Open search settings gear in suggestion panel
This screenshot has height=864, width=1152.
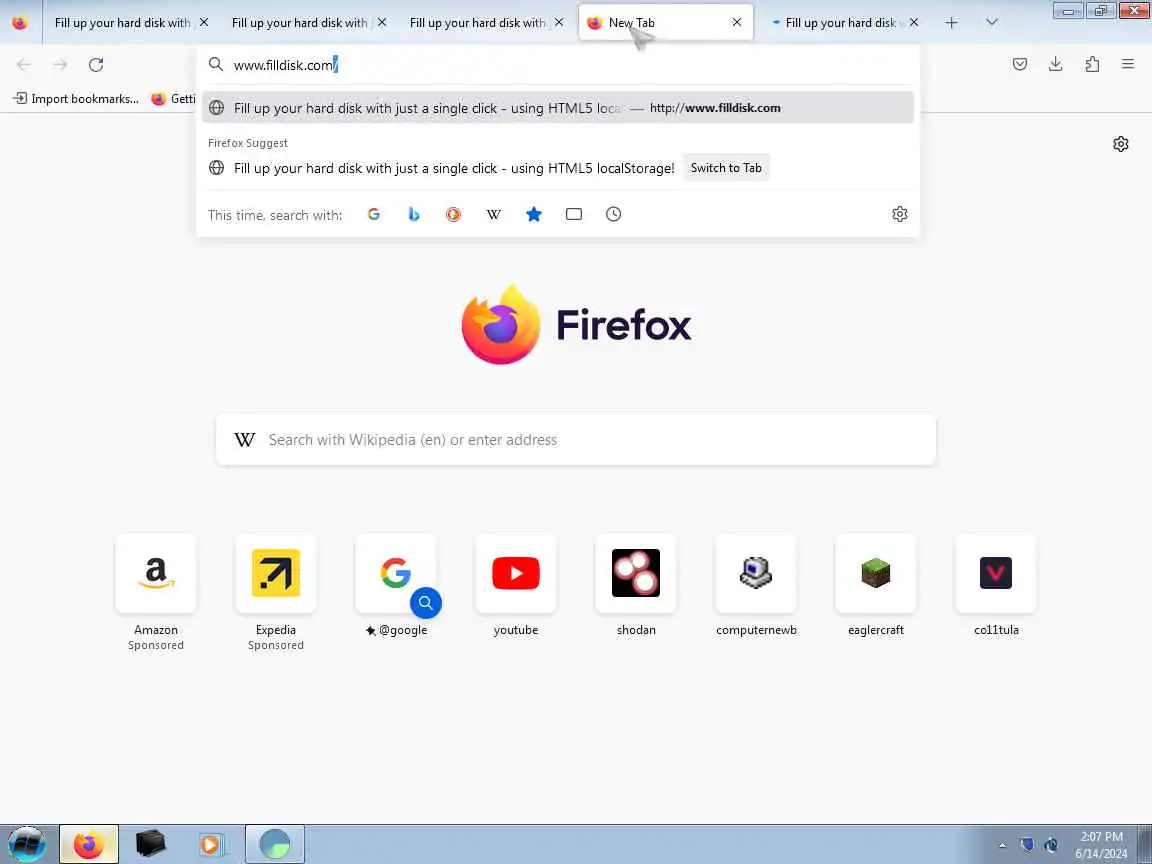click(x=900, y=214)
